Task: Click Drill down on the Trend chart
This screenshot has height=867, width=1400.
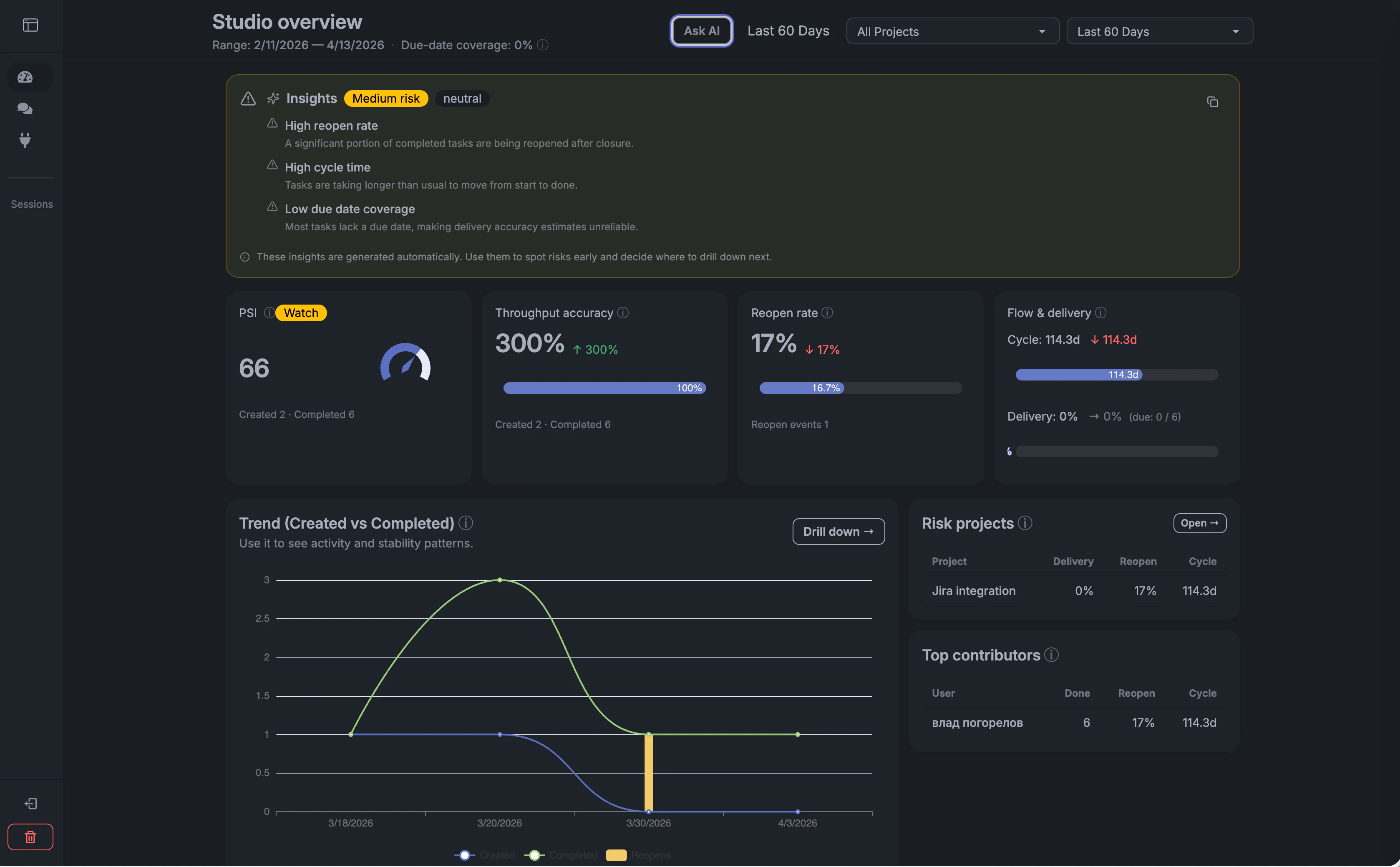Action: 838,531
